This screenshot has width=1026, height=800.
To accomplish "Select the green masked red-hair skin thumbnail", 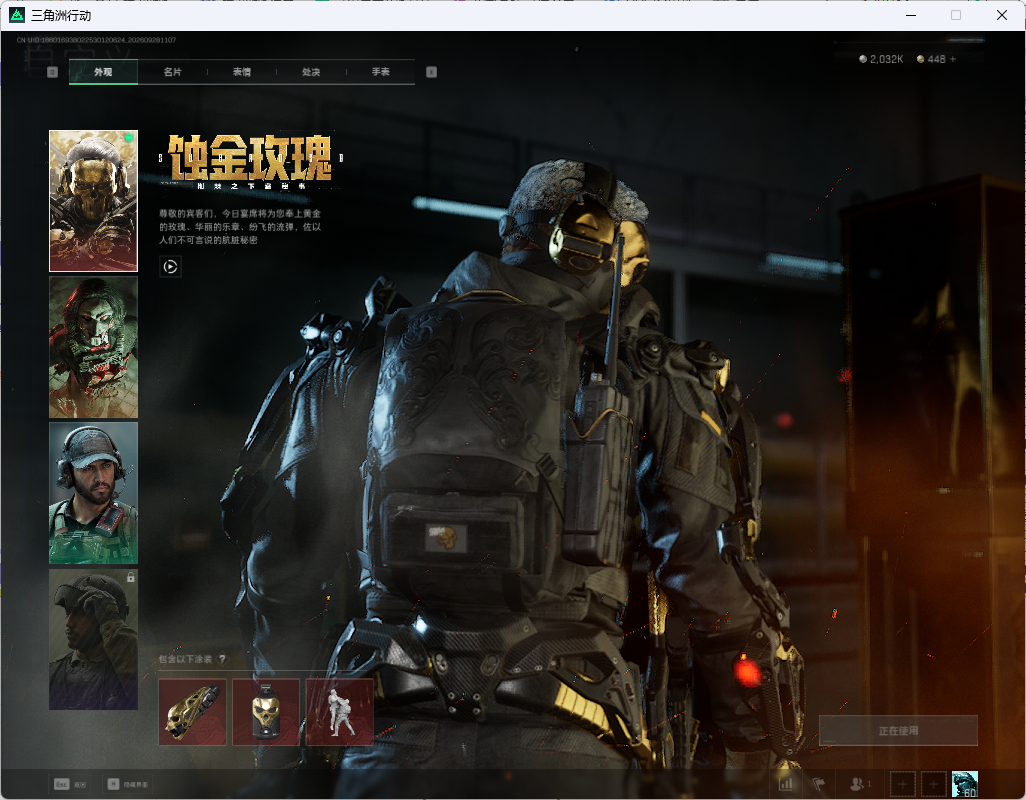I will (x=94, y=347).
